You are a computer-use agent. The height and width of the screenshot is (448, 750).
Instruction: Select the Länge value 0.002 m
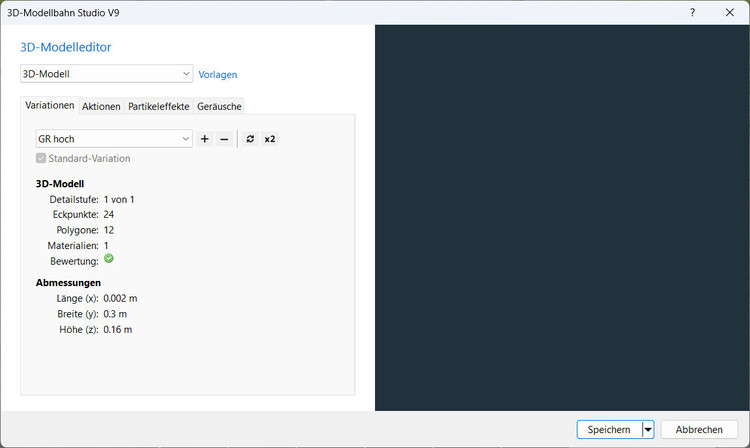(x=120, y=298)
